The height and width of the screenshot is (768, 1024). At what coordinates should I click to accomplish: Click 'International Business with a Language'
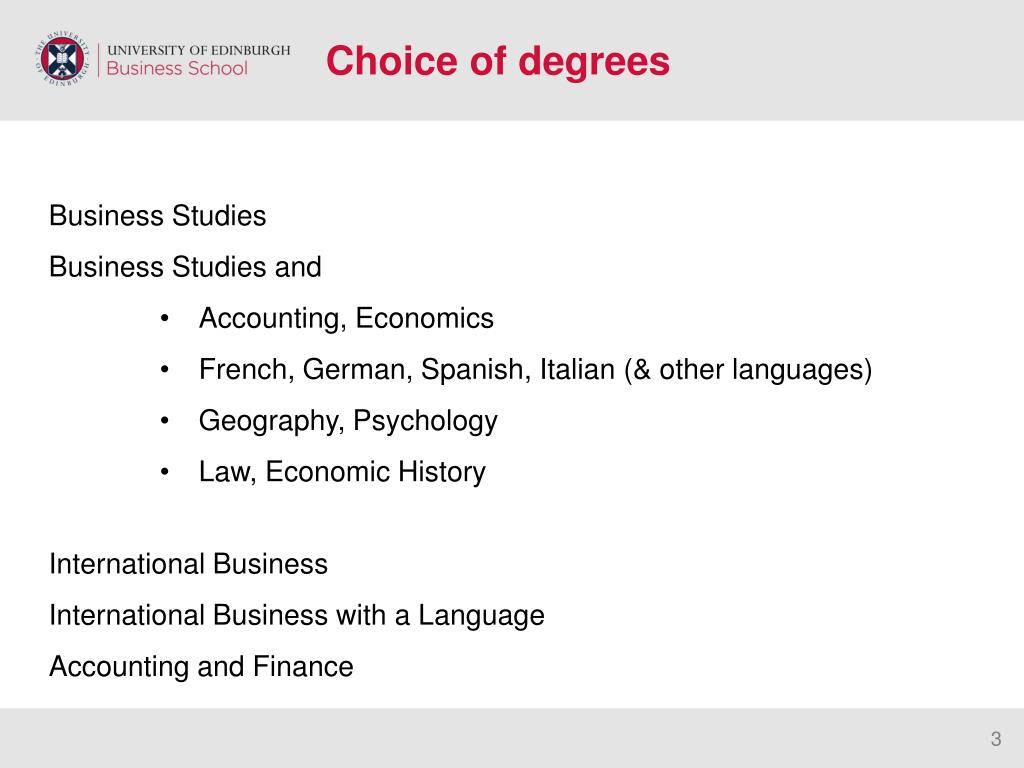[x=296, y=616]
